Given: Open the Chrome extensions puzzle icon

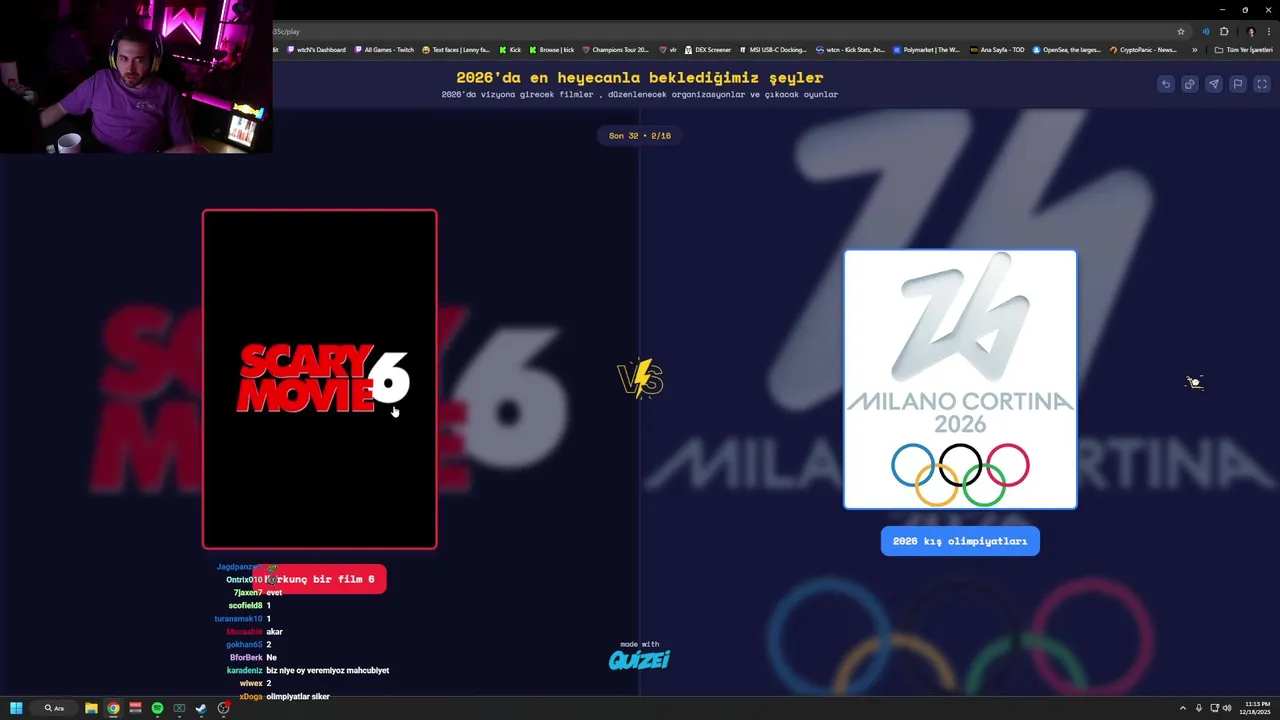Looking at the screenshot, I should click(1224, 31).
